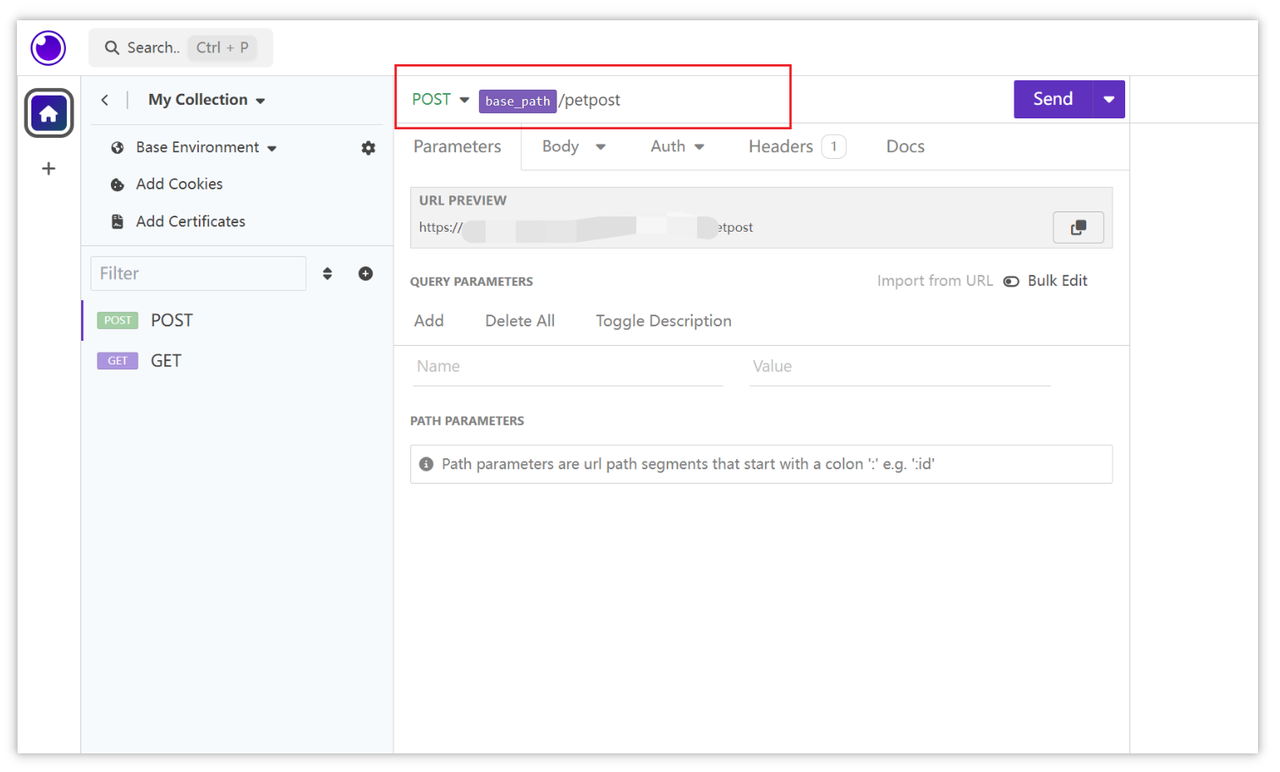
Task: Open the Home icon in sidebar
Action: coord(48,113)
